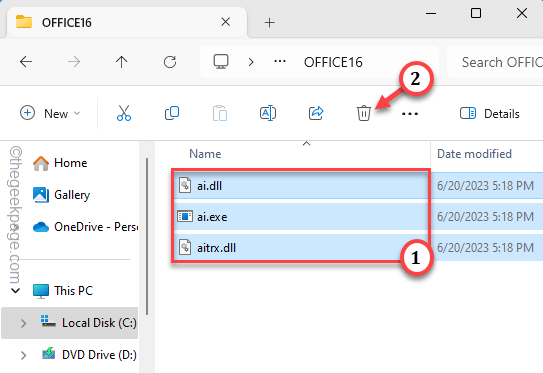Click the This PC monitor icon
The image size is (543, 373).
pos(41,291)
